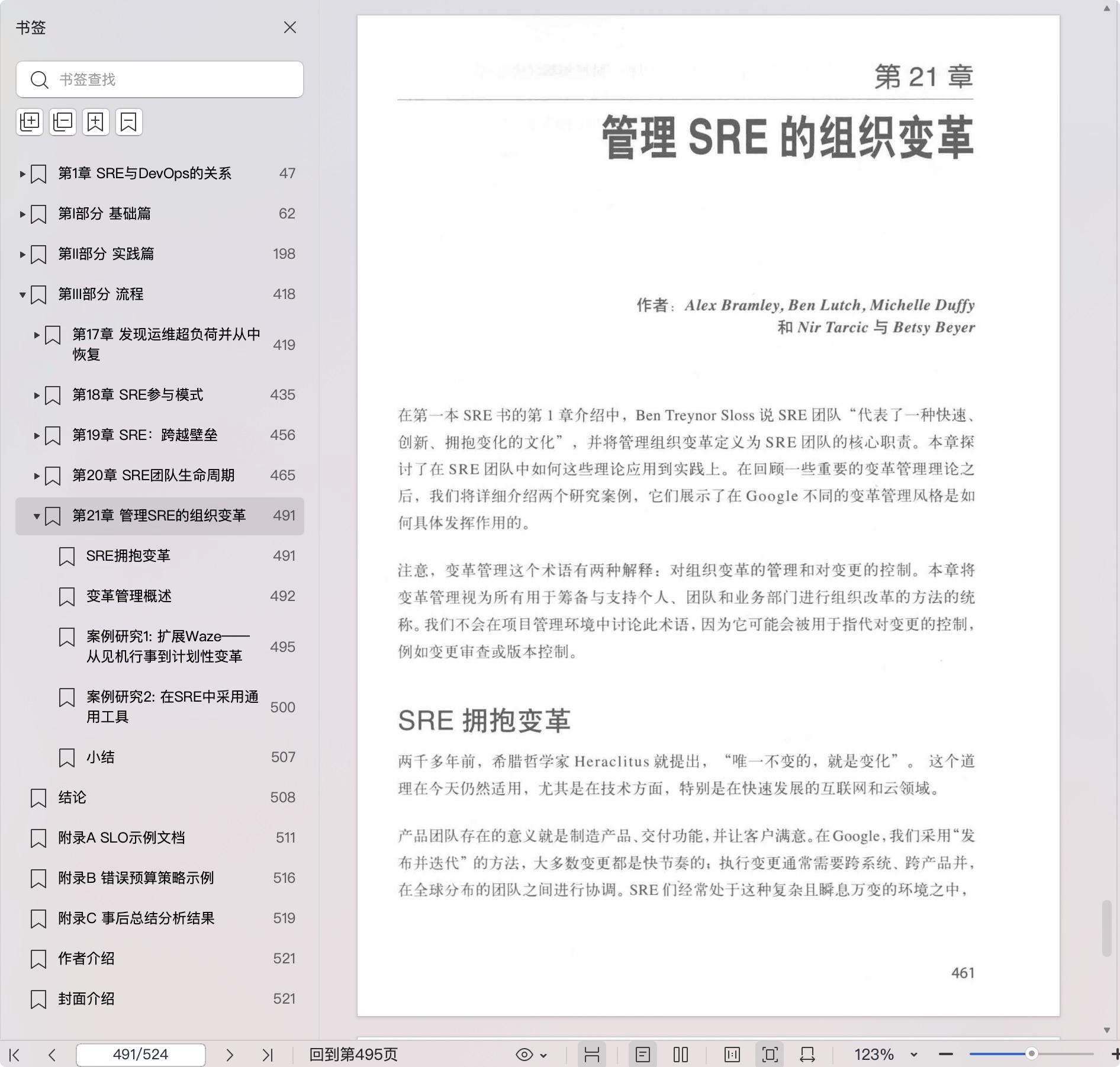Image resolution: width=1120 pixels, height=1067 pixels.
Task: Expand the 第1章 SRE与DevOps的关系 bookmark
Action: click(22, 173)
